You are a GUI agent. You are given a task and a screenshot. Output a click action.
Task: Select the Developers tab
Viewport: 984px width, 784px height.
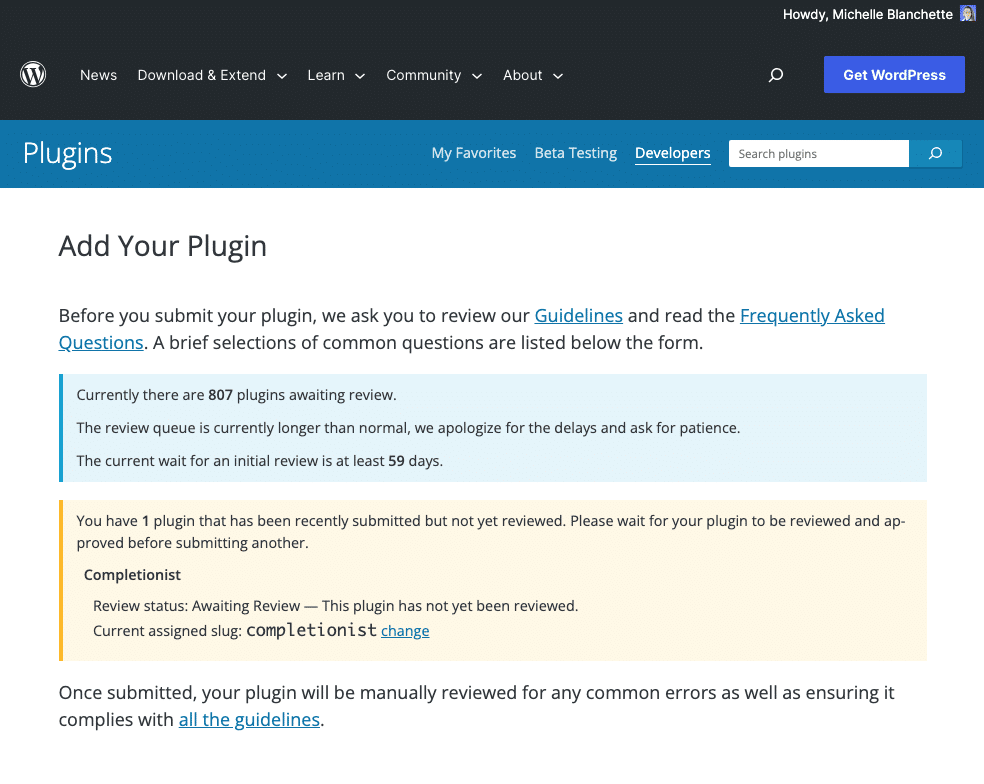pyautogui.click(x=673, y=153)
